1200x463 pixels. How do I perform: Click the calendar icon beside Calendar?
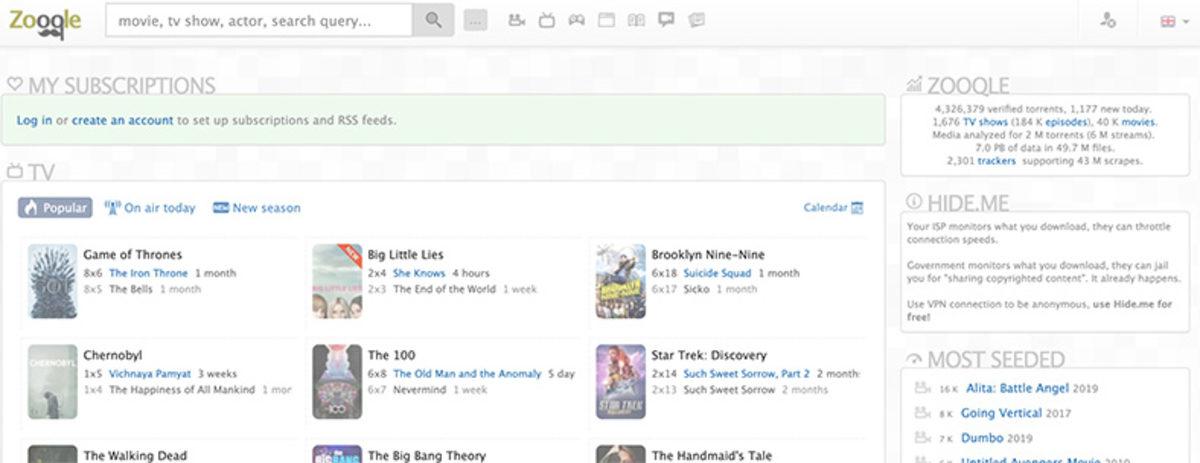[857, 208]
